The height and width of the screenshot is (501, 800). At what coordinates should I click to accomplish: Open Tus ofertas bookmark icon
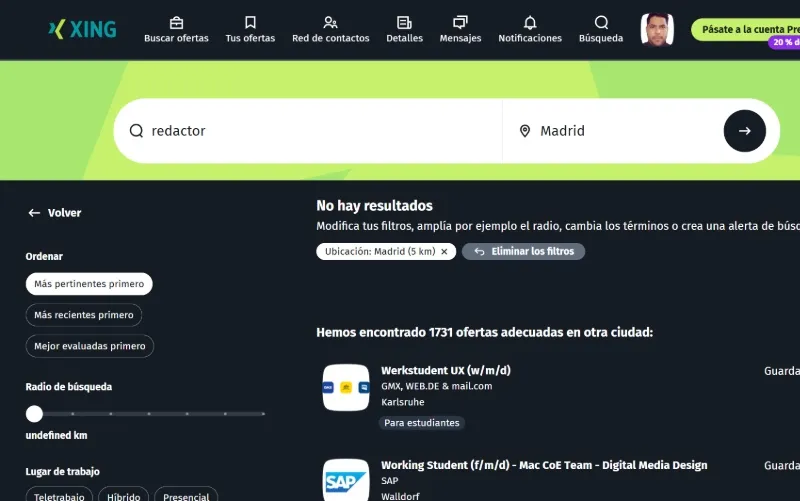(x=250, y=23)
